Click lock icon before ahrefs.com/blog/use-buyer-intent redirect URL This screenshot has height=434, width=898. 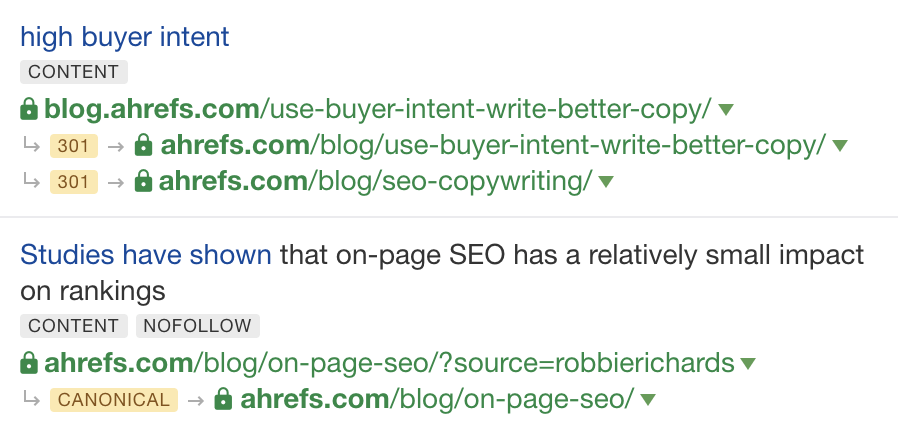coord(143,146)
